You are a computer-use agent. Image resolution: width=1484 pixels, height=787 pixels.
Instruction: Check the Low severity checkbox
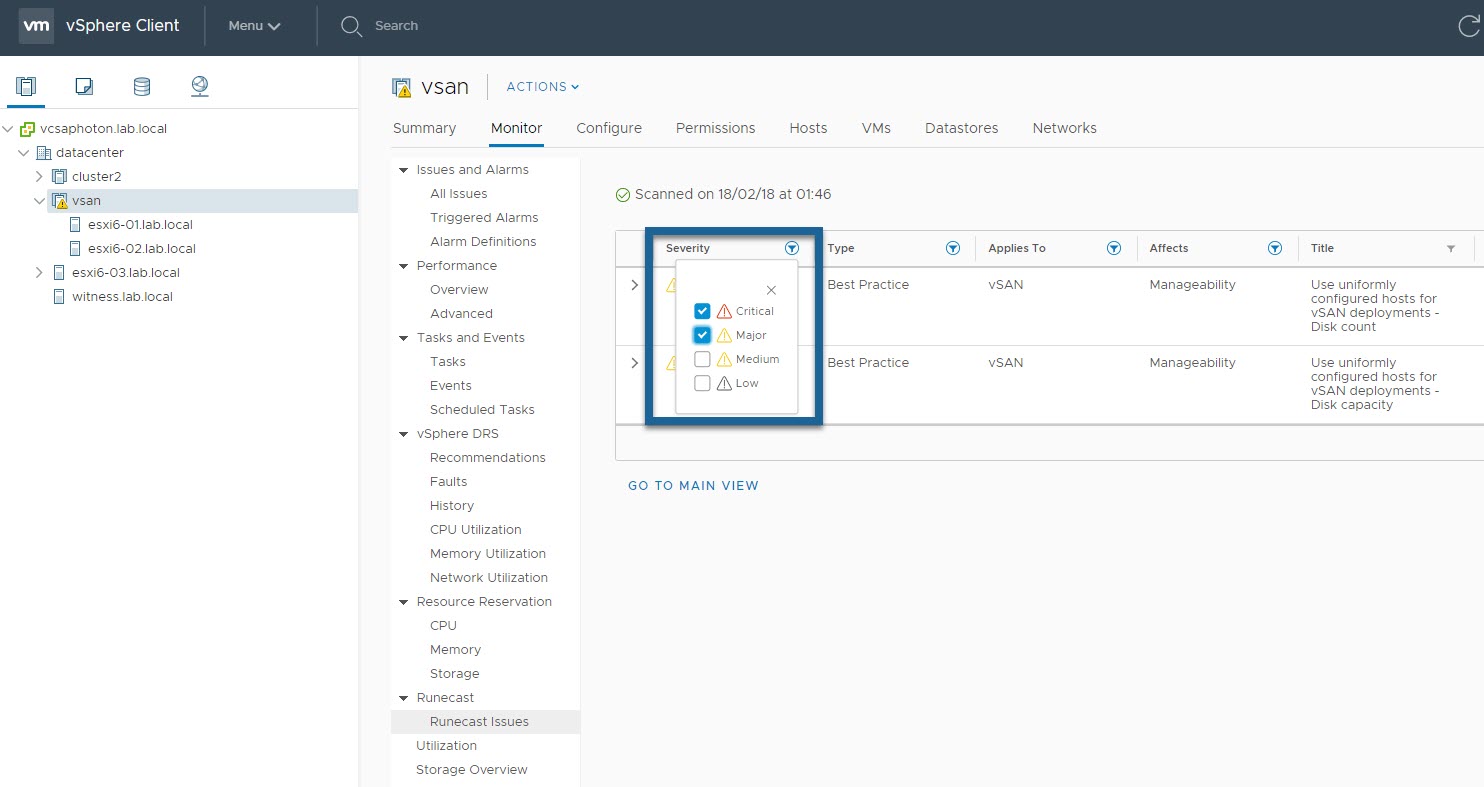(702, 383)
